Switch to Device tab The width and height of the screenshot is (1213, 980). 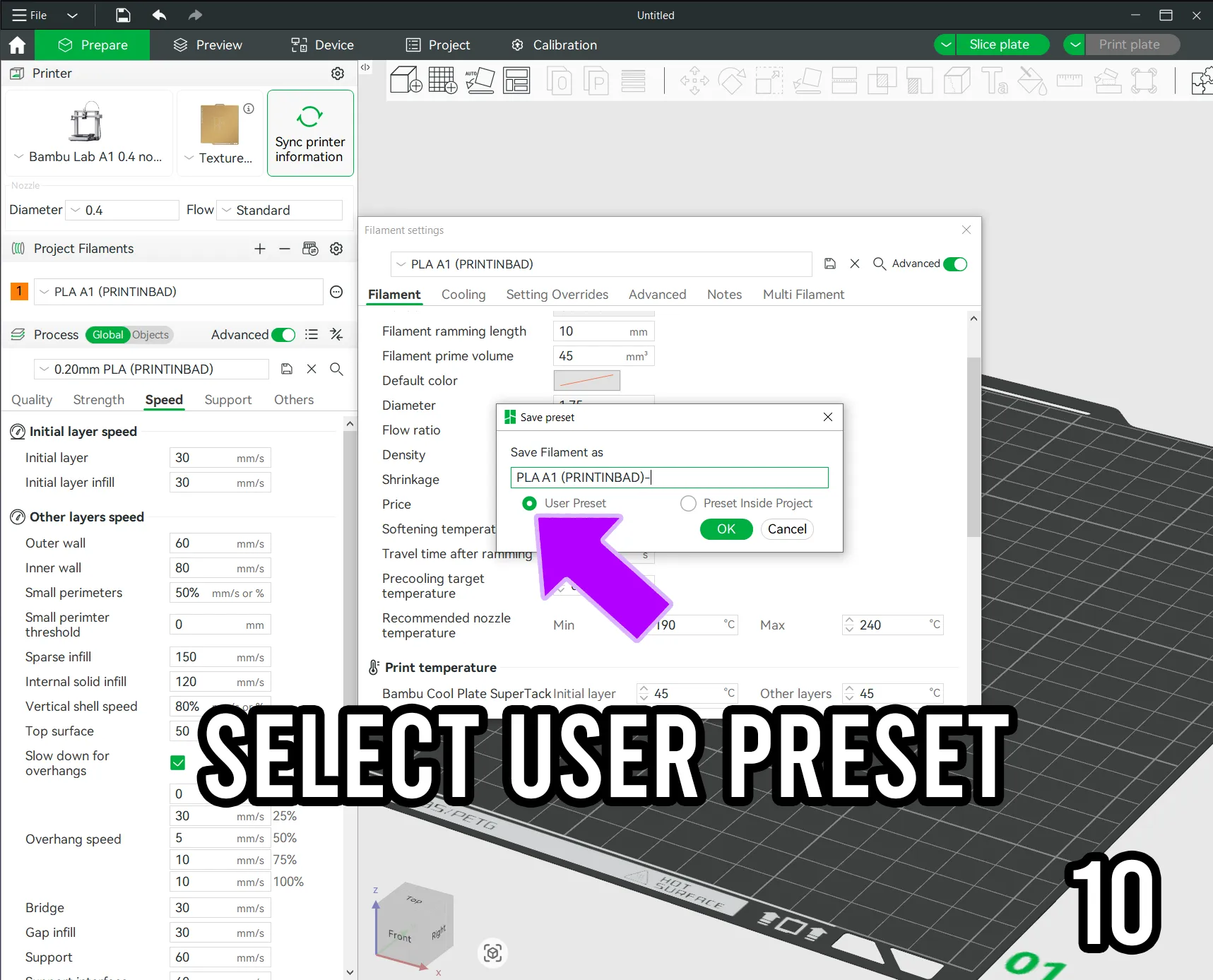(x=322, y=45)
